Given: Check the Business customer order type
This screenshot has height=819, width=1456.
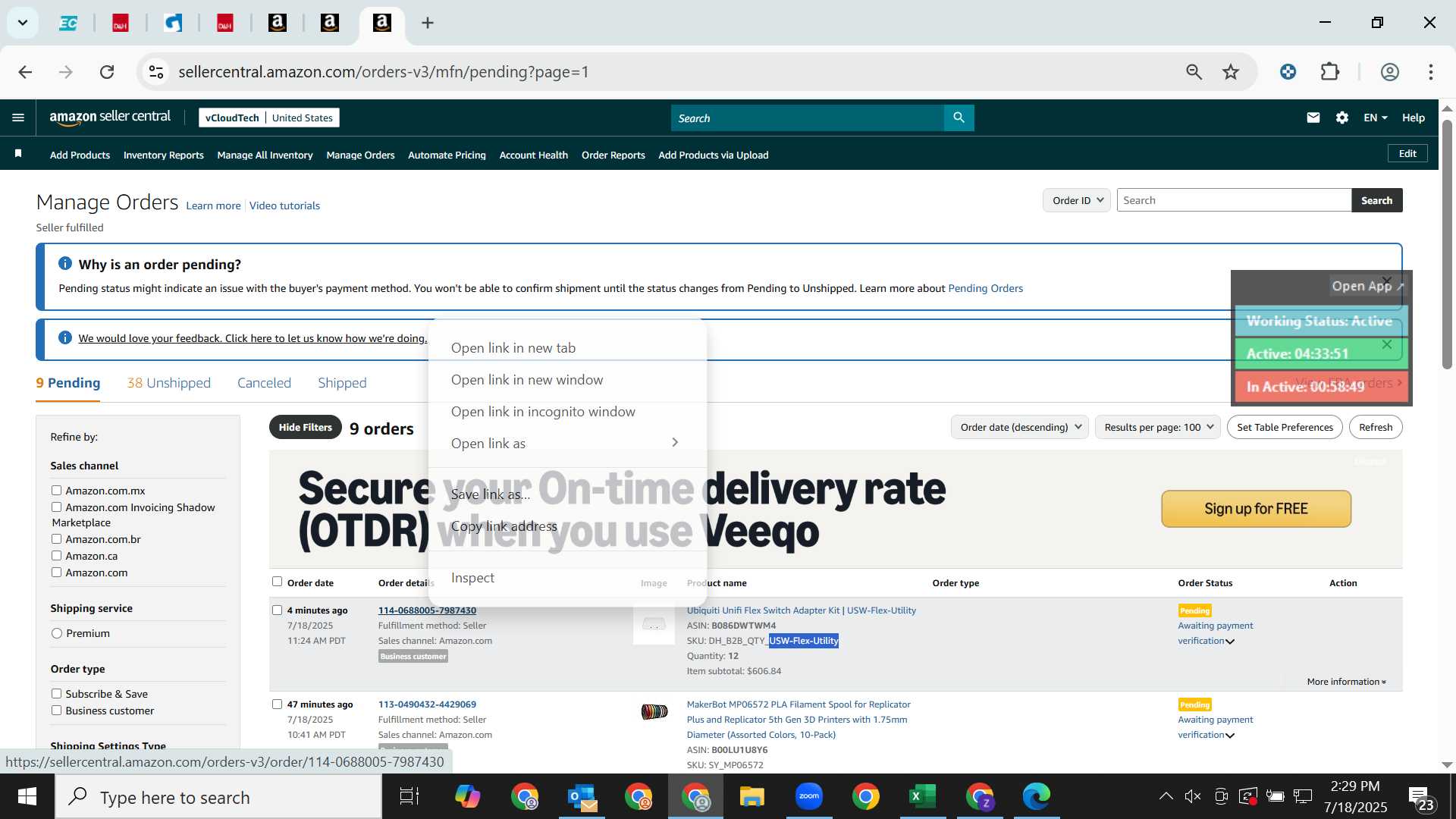Looking at the screenshot, I should 56,711.
